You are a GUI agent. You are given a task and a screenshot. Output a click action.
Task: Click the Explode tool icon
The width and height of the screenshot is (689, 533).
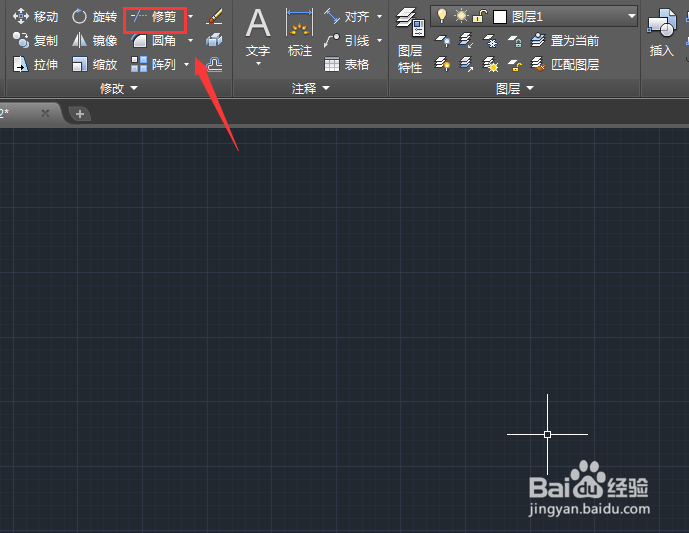coord(214,40)
